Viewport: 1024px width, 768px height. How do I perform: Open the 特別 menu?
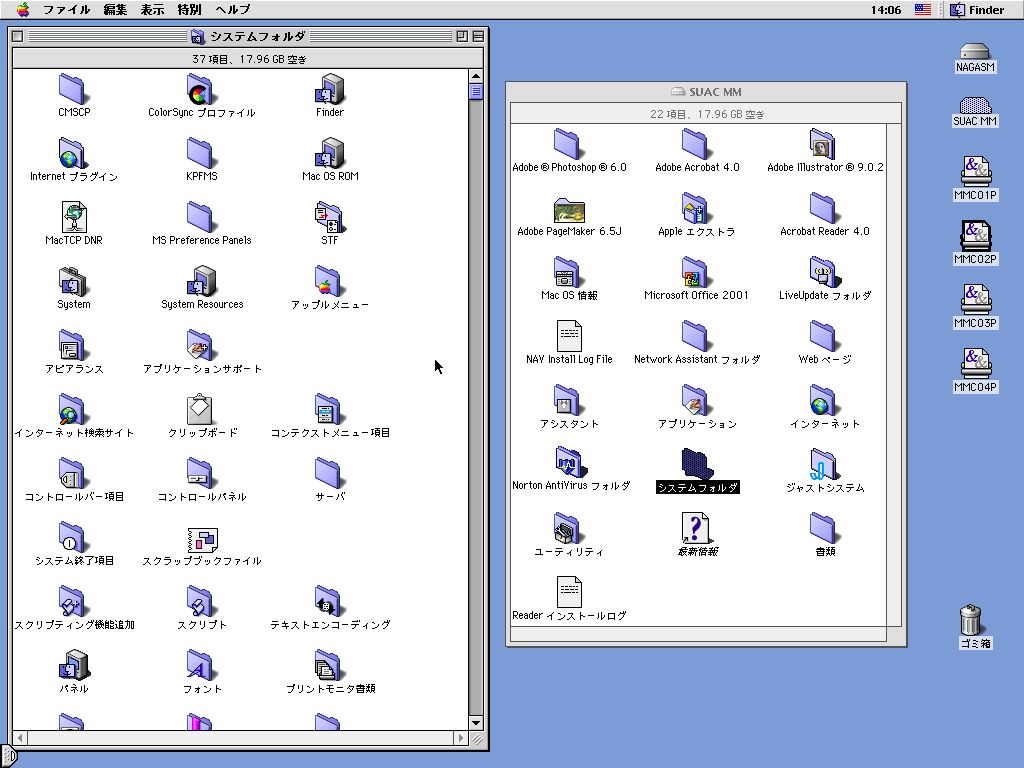189,10
